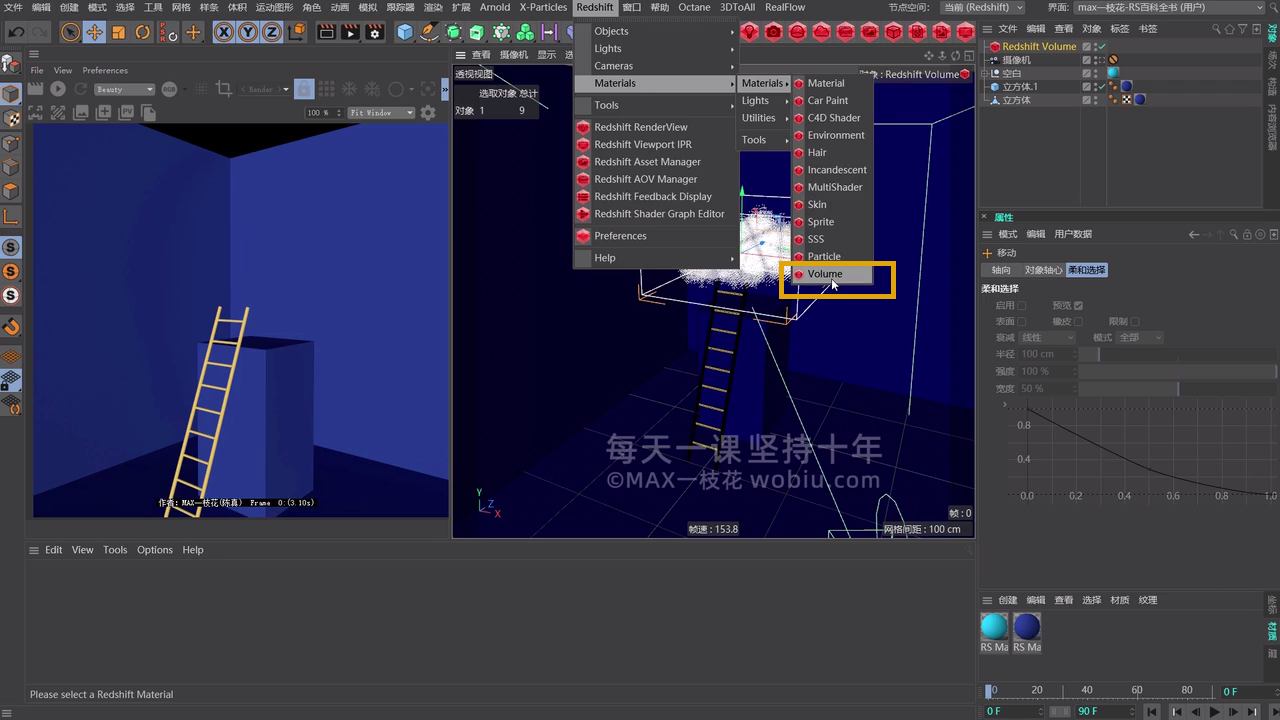Image resolution: width=1280 pixels, height=720 pixels.
Task: Adjust the 宽度 width slider
Action: [1177, 388]
